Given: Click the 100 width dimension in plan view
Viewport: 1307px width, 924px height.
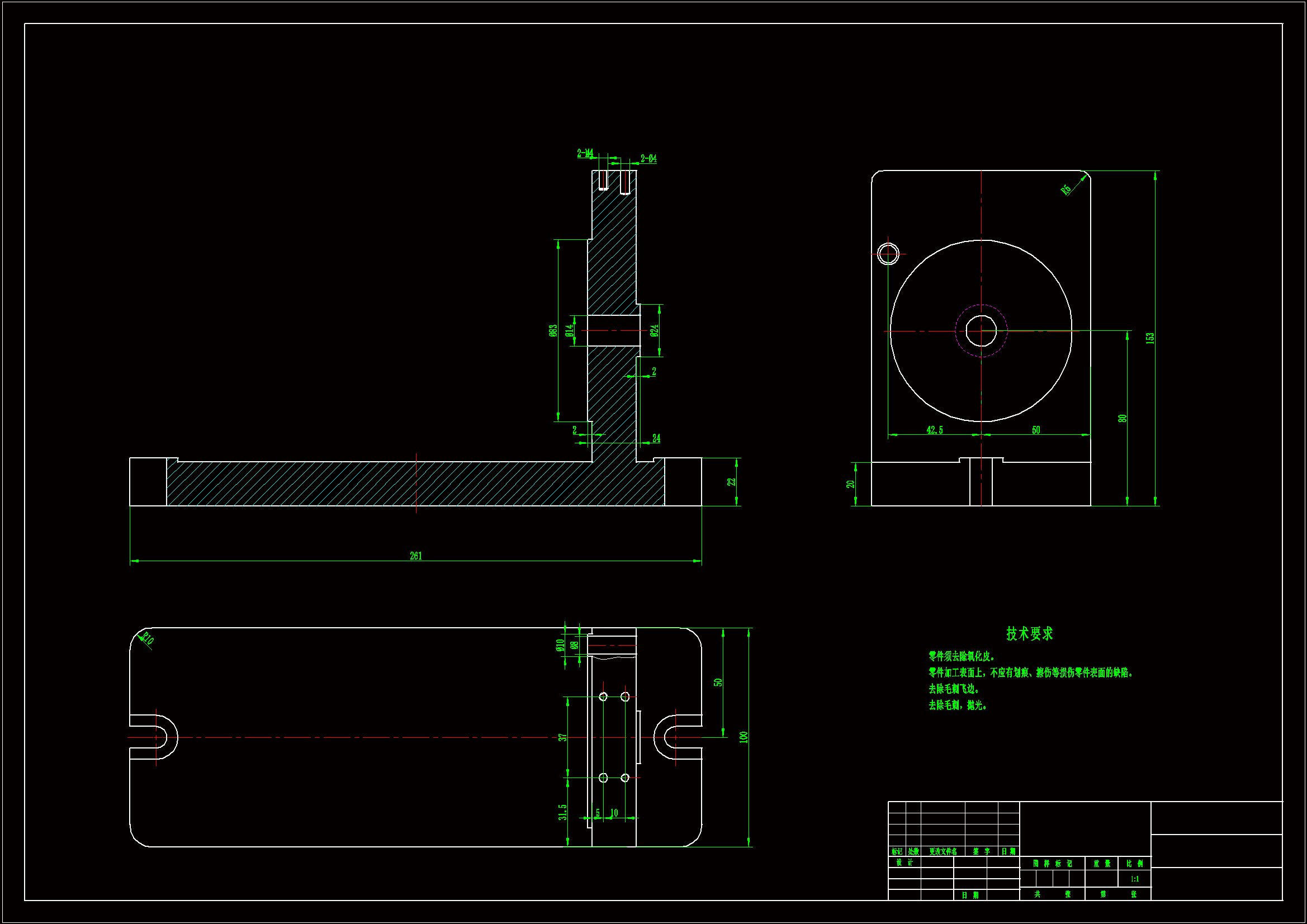Looking at the screenshot, I should click(x=743, y=737).
